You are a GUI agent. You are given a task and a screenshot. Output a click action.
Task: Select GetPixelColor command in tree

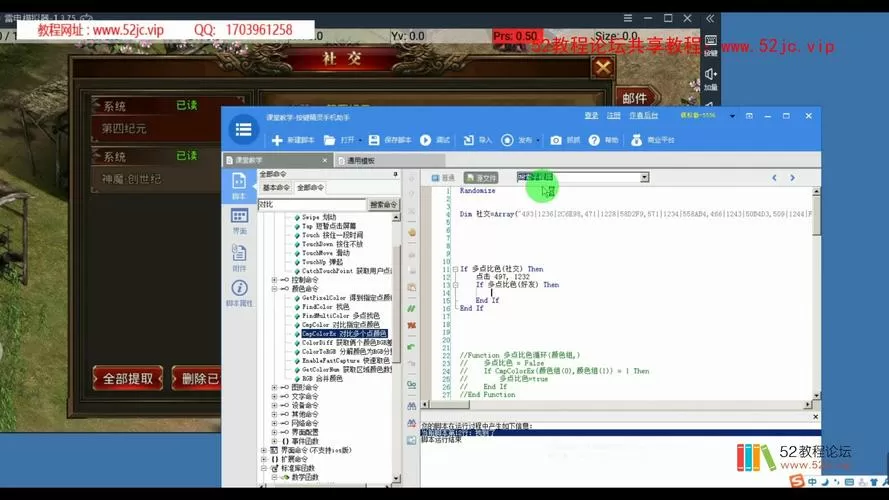click(x=346, y=298)
